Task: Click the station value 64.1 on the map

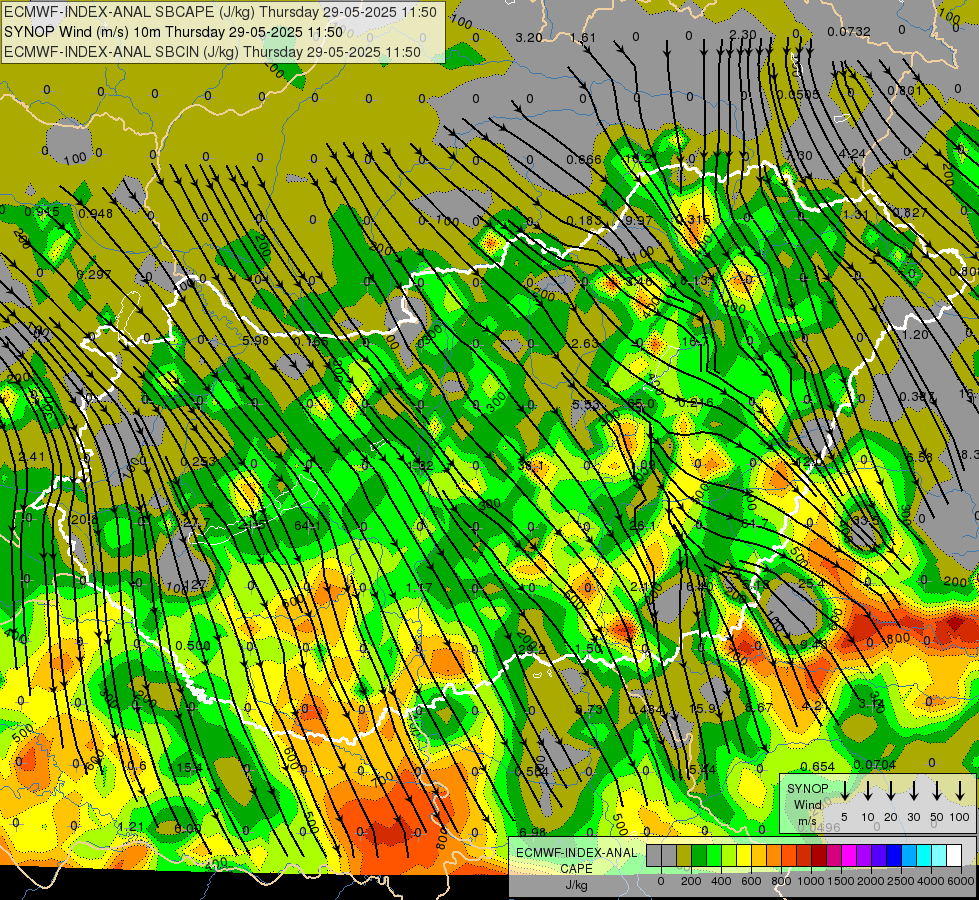Action: point(308,526)
